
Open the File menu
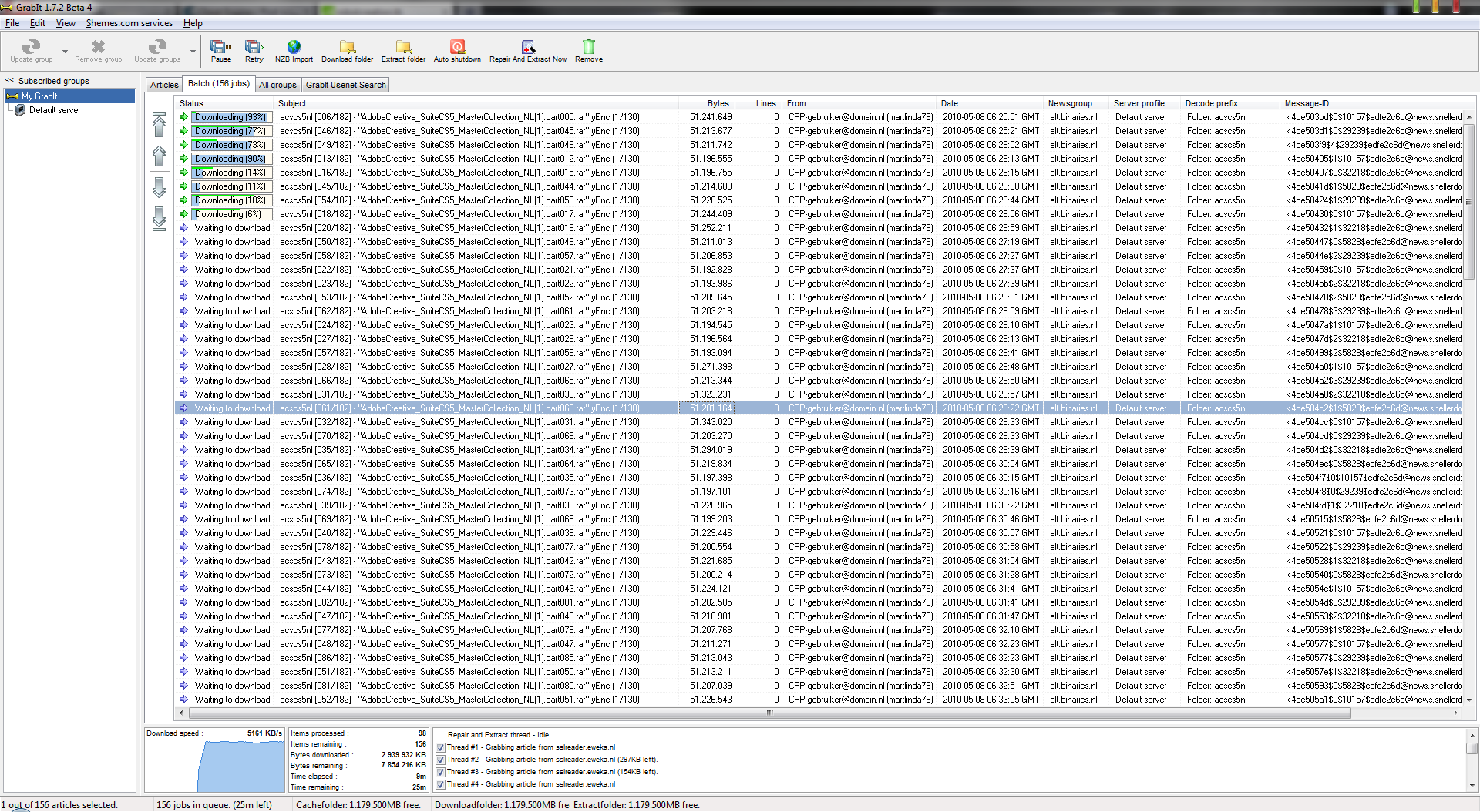pos(12,23)
